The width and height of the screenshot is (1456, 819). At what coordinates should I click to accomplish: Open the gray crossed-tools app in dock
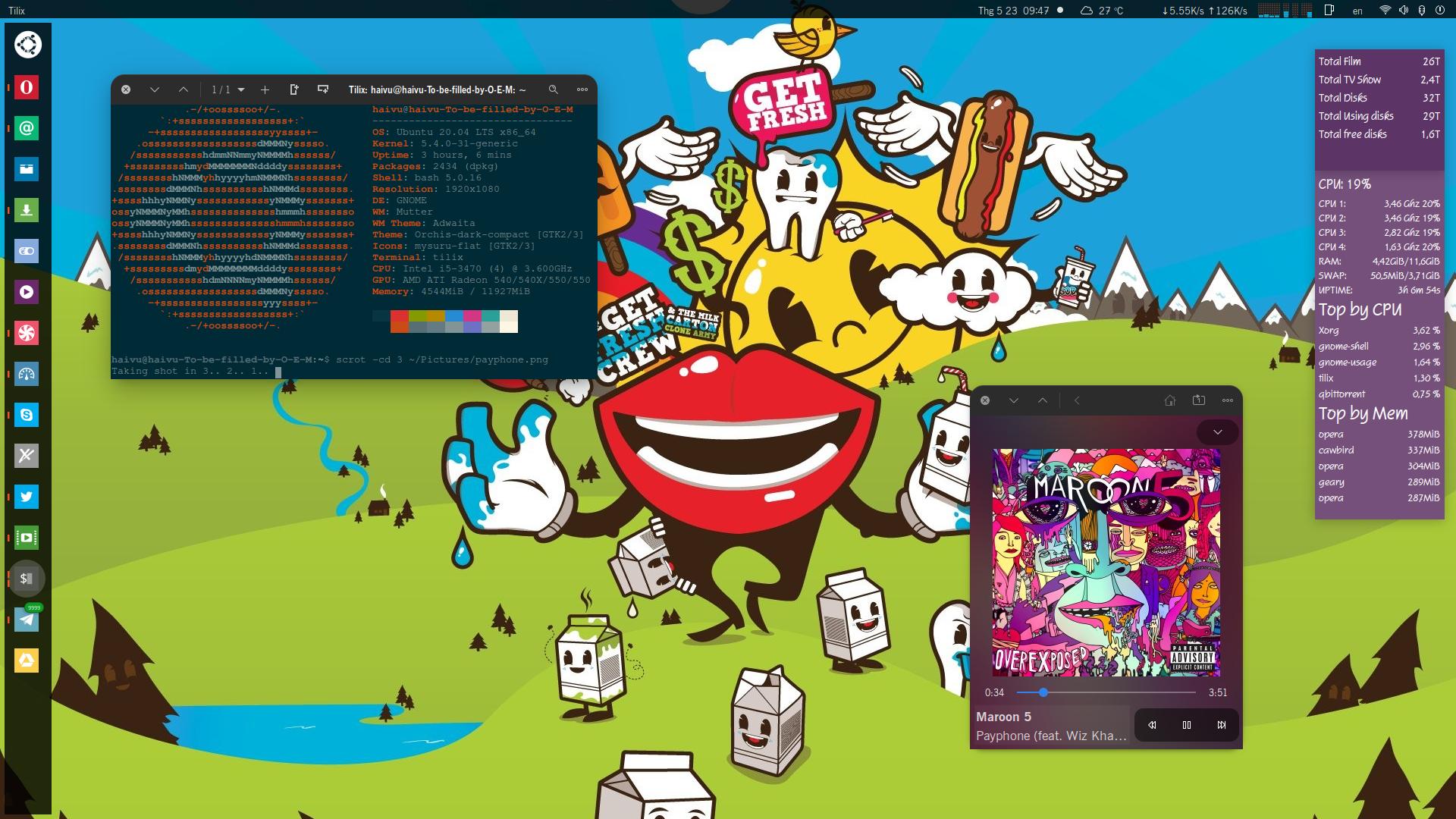(27, 456)
